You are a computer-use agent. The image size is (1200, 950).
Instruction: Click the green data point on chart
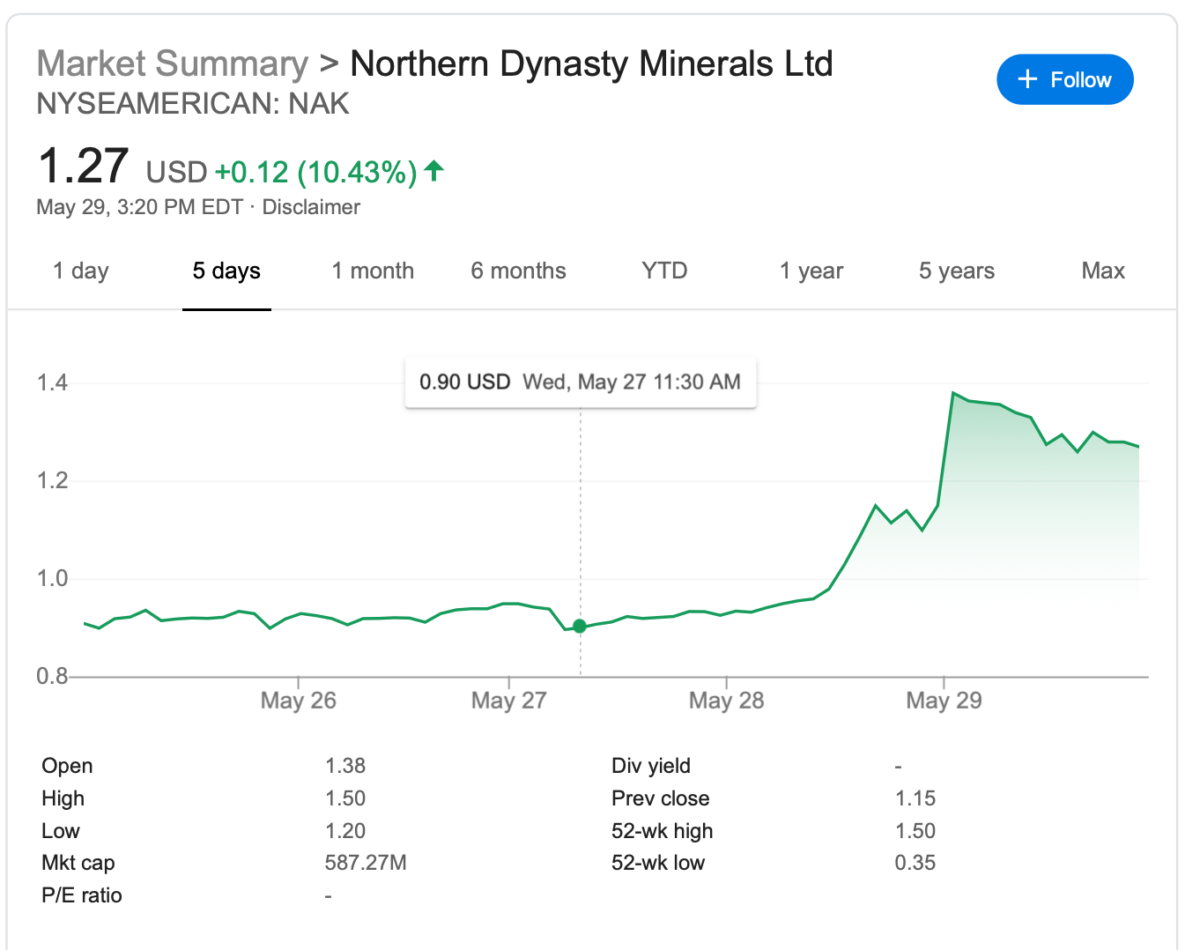(x=579, y=626)
